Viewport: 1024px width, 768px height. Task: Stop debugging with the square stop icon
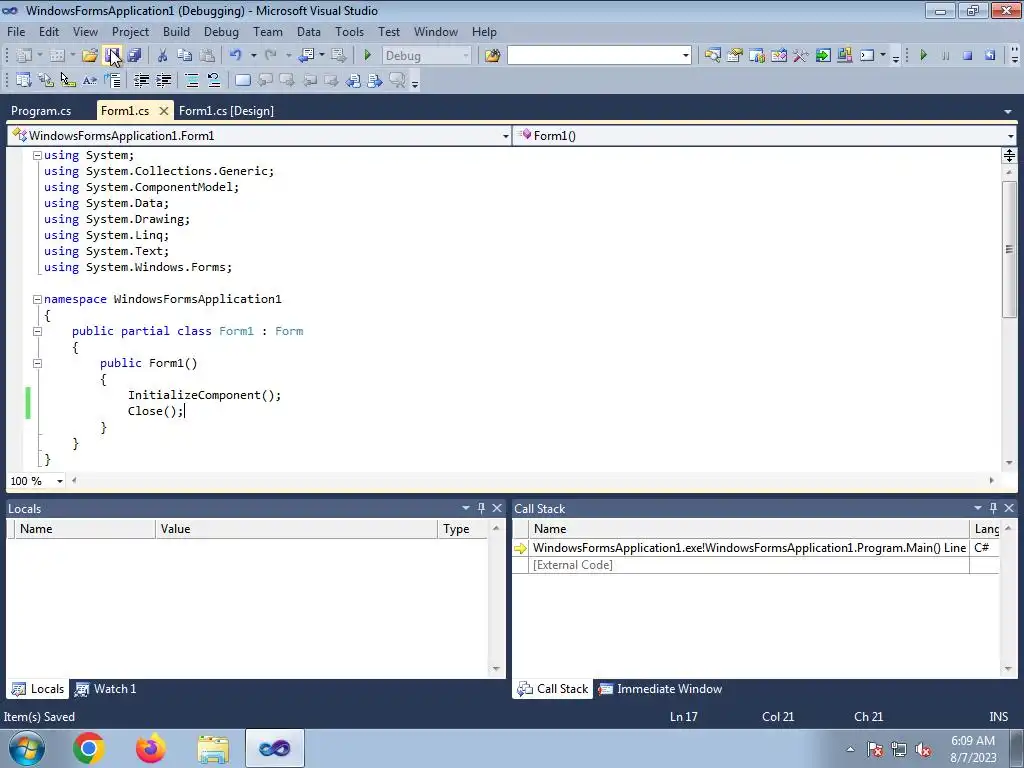(x=968, y=56)
